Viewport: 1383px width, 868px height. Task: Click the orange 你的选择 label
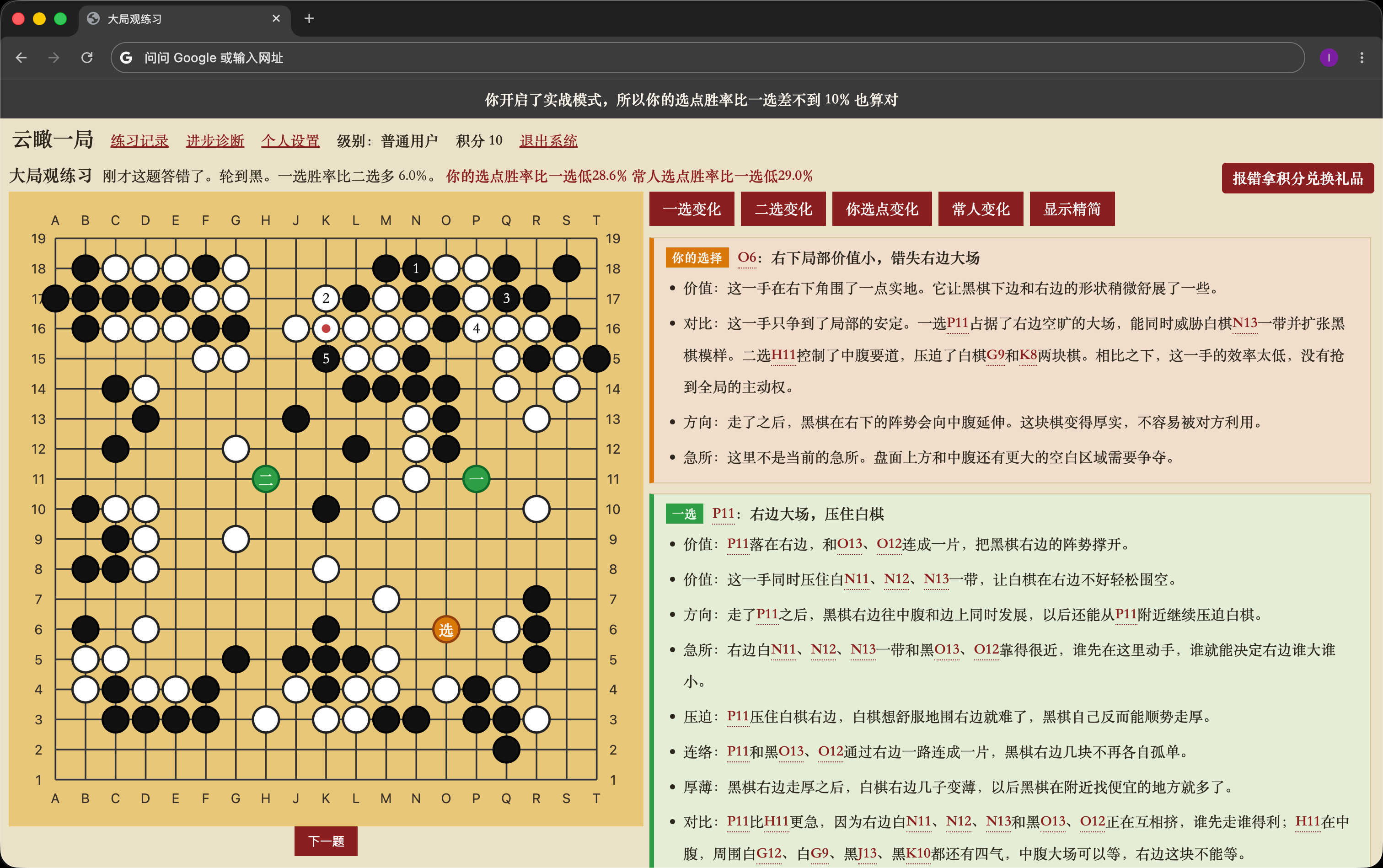coord(697,257)
